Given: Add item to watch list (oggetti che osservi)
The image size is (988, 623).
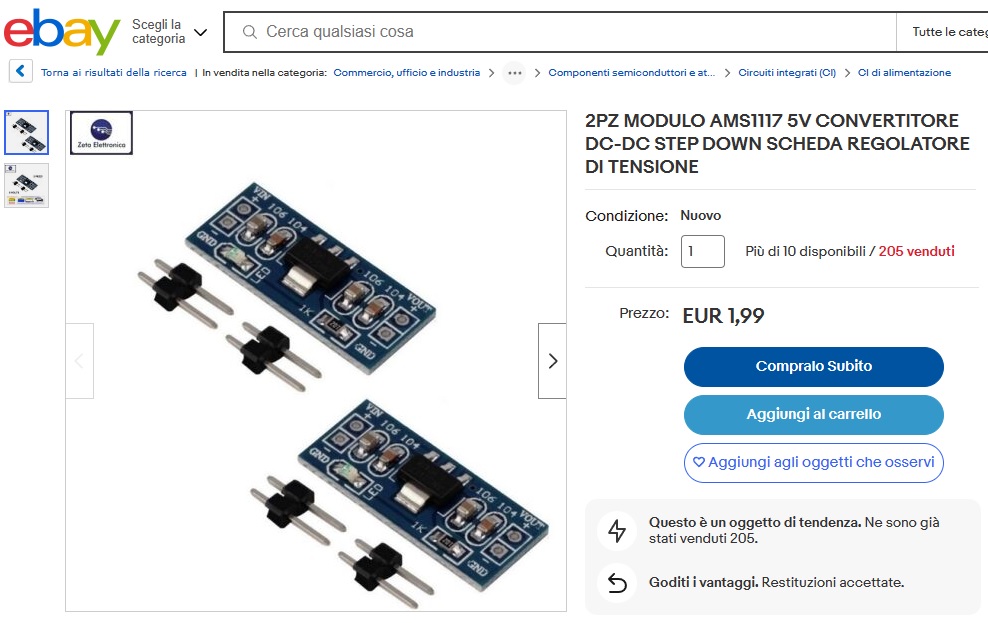Looking at the screenshot, I should (813, 462).
